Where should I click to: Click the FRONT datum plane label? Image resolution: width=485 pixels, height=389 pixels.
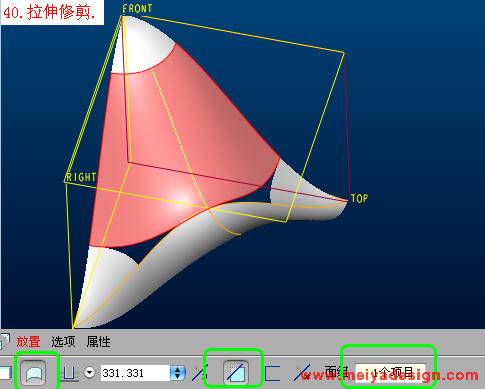click(x=137, y=8)
